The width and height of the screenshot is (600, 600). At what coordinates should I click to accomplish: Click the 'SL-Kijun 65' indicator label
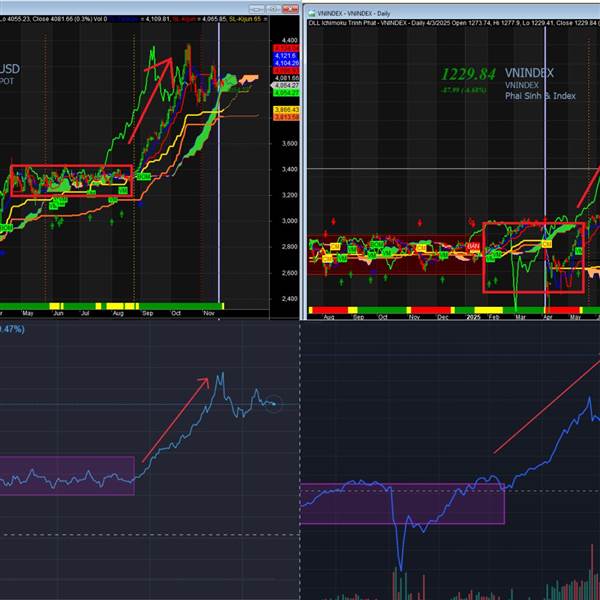(x=245, y=19)
